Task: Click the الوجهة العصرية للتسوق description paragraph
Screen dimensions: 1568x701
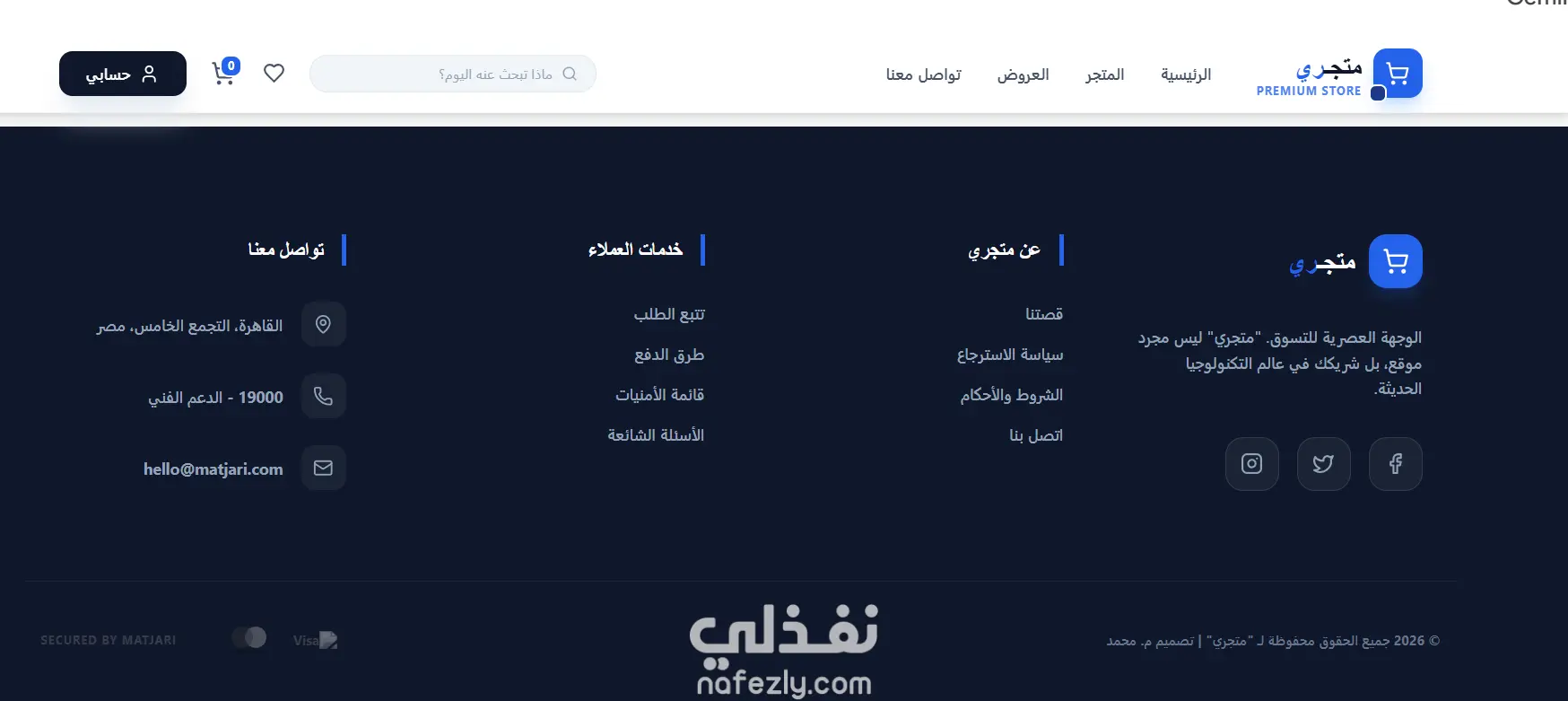Action: pyautogui.click(x=1280, y=363)
